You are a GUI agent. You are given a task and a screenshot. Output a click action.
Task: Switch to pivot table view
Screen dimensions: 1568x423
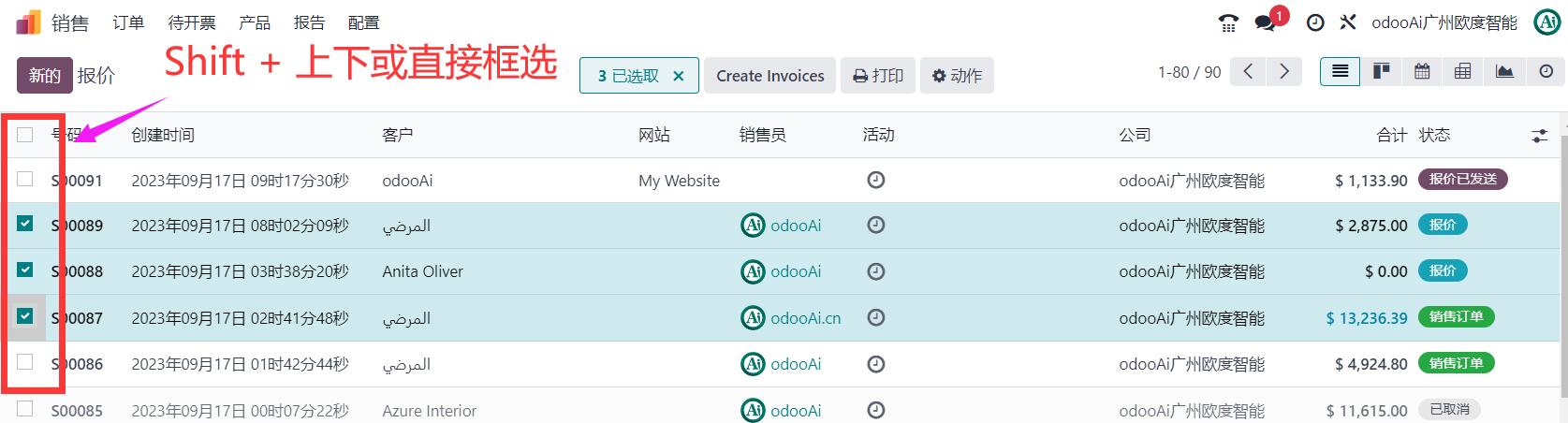(x=1463, y=71)
